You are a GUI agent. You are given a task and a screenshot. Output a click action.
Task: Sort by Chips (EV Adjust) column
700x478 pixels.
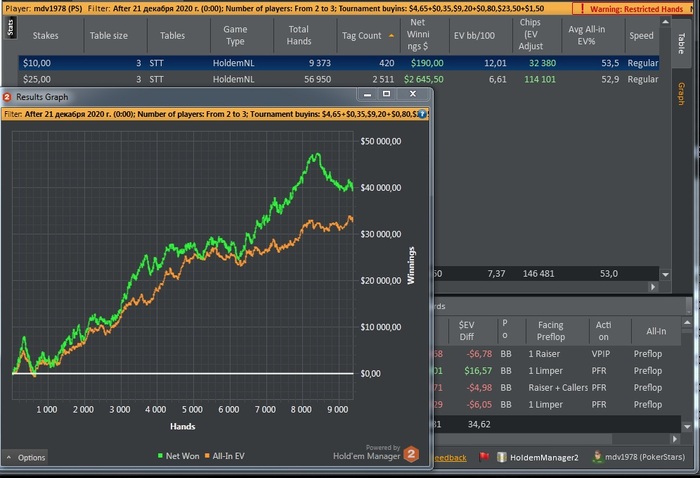click(530, 34)
